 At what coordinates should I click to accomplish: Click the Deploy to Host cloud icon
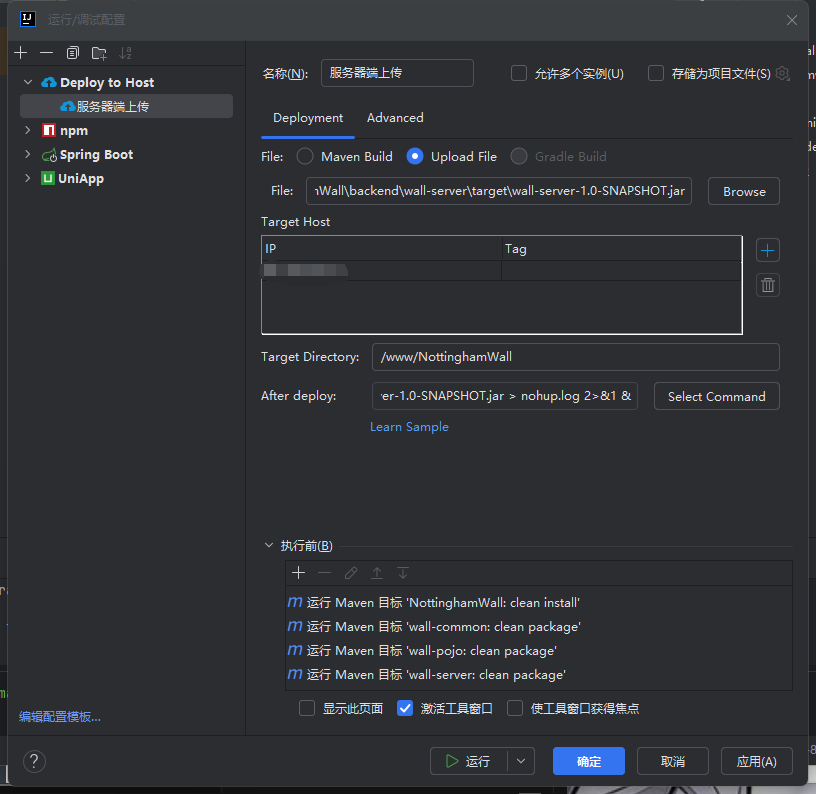coord(49,82)
